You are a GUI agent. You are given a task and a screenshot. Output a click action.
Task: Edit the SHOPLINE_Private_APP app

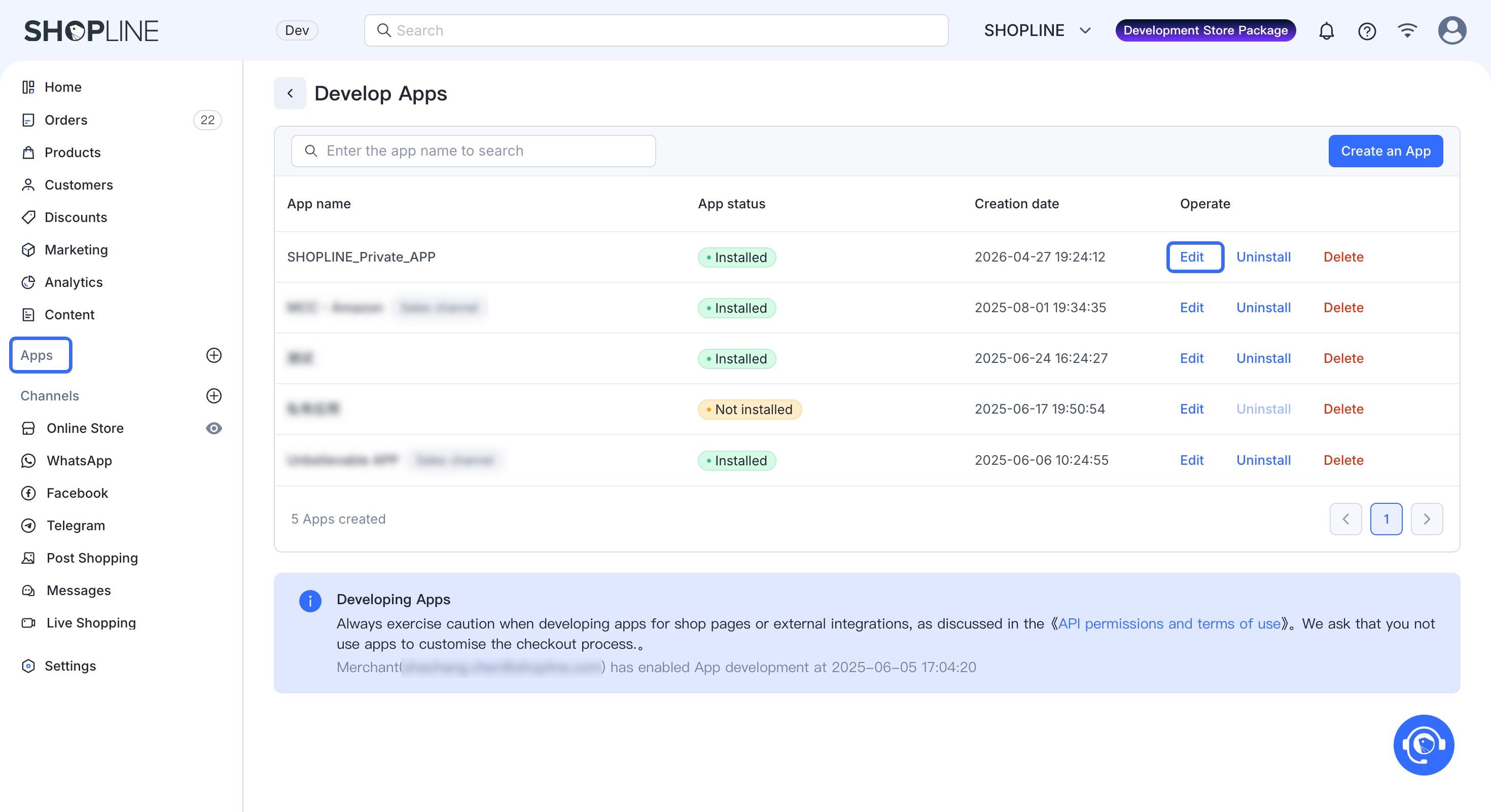[x=1192, y=257]
